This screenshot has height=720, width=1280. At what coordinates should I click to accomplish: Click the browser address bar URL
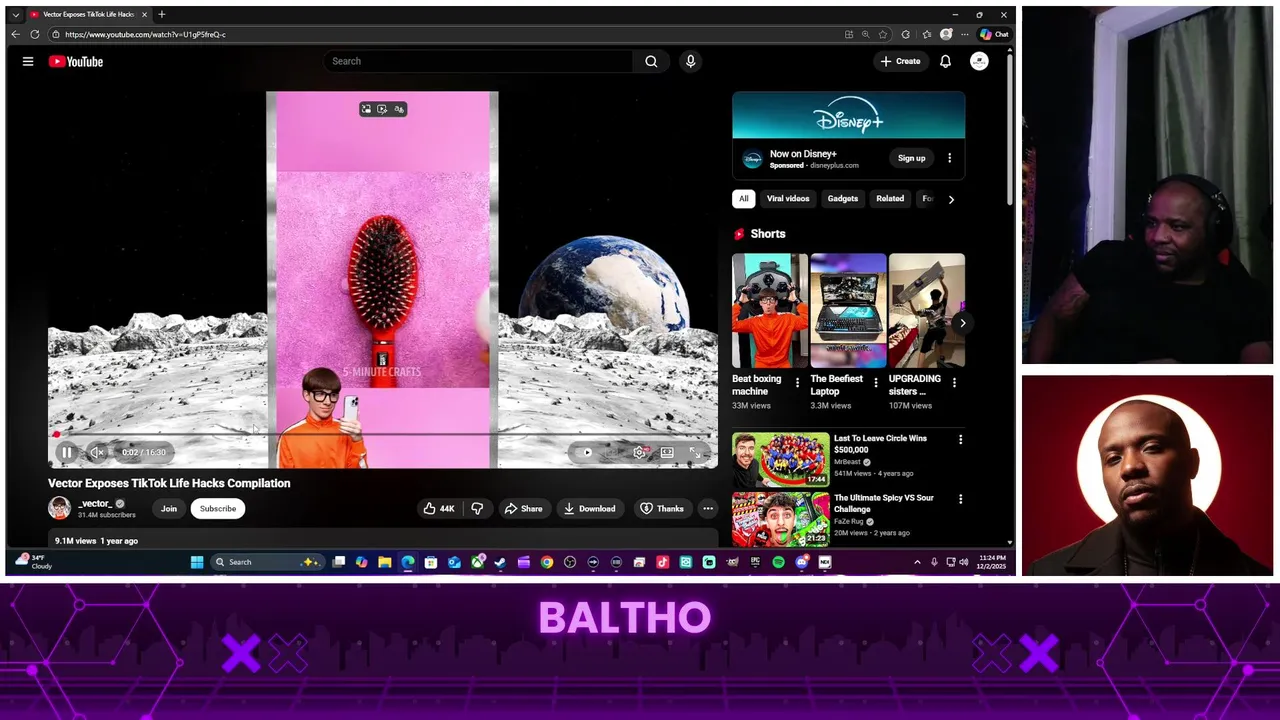pos(145,34)
